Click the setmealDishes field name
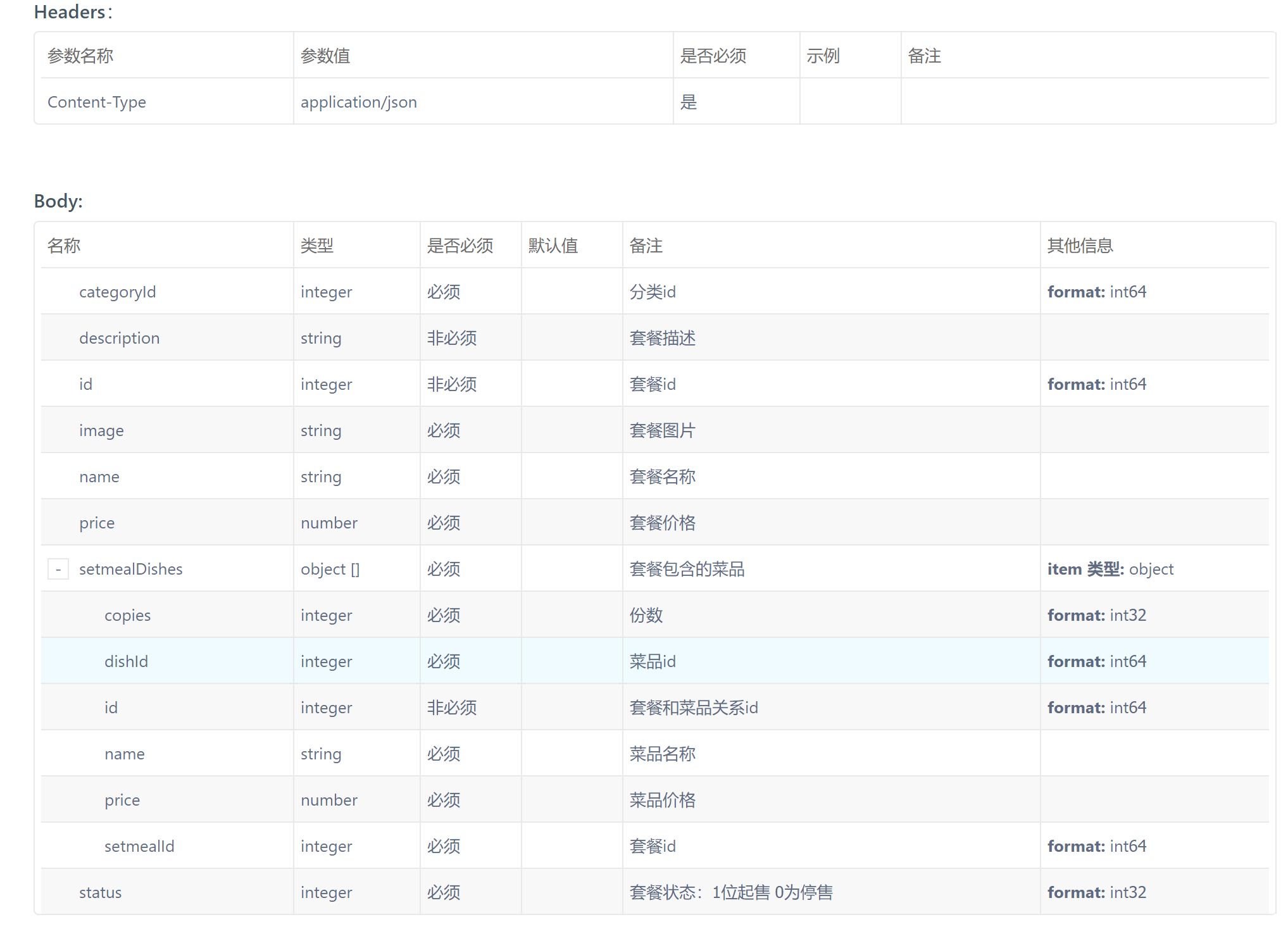This screenshot has width=1288, height=929. (x=130, y=569)
